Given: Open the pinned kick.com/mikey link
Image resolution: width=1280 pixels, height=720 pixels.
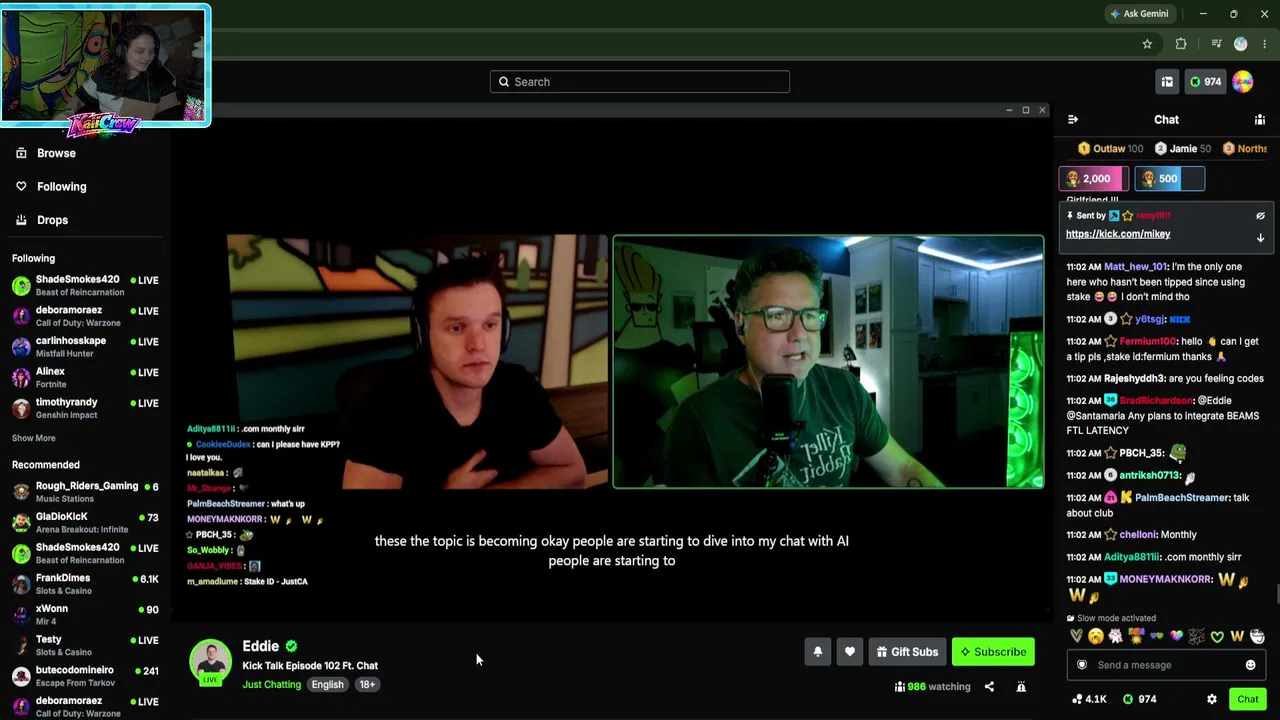Looking at the screenshot, I should 1118,234.
